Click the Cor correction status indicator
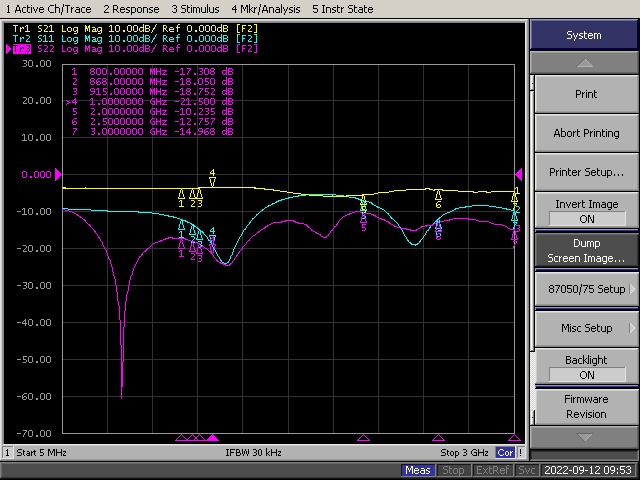Screen dimensions: 640x480 (x=505, y=453)
